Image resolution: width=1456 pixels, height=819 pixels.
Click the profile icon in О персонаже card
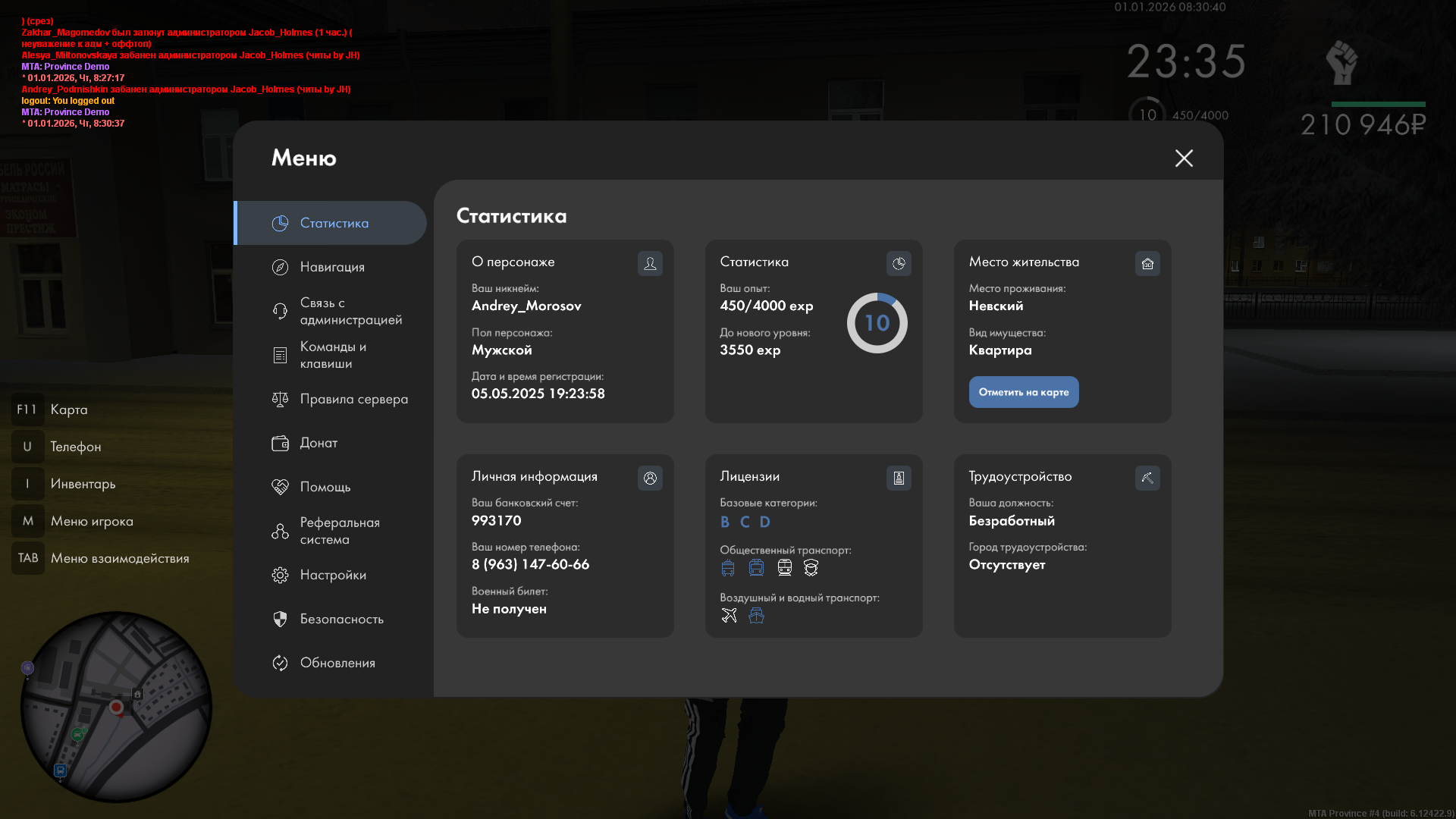coord(650,263)
